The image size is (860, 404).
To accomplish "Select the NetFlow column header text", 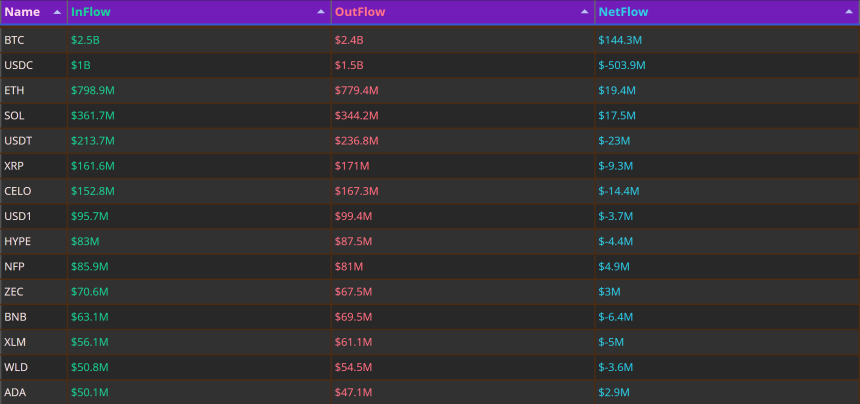I will [x=623, y=12].
